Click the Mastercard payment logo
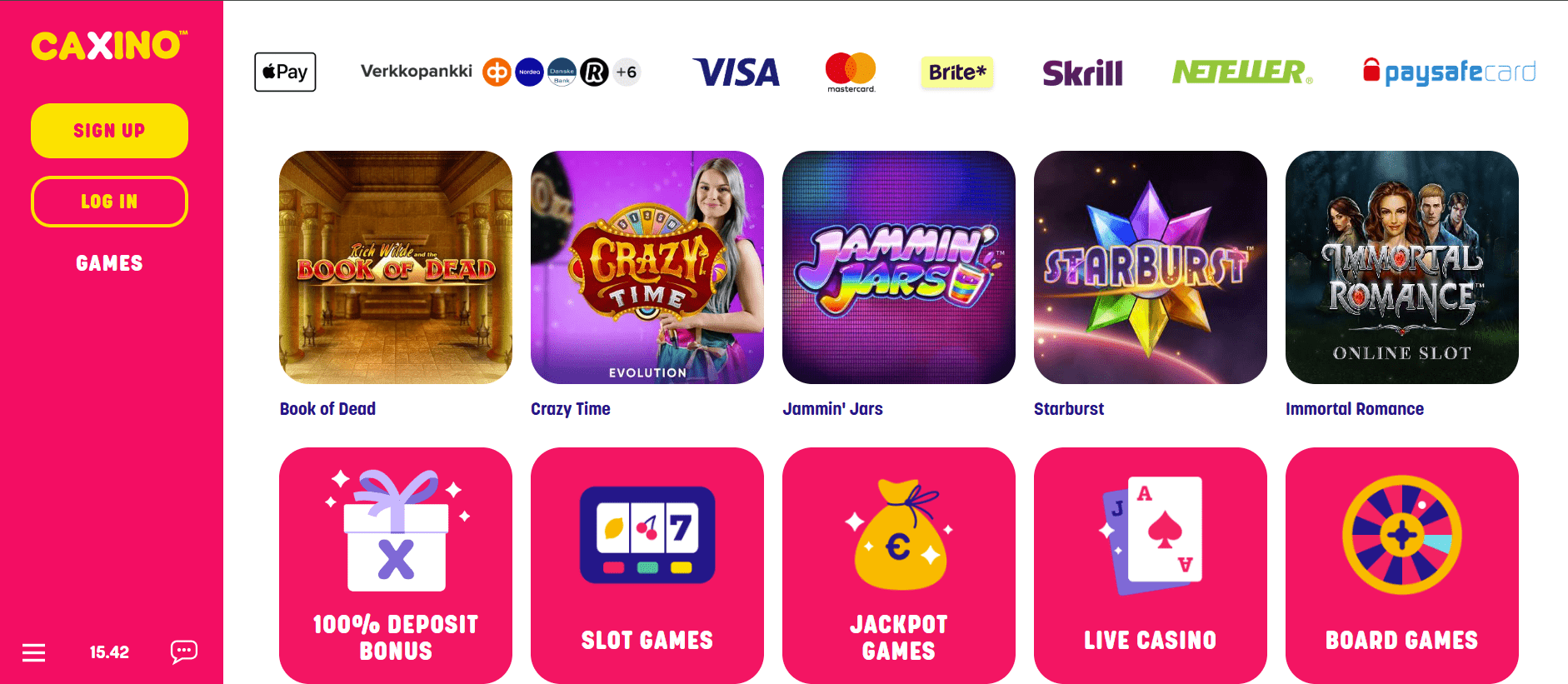The image size is (1568, 684). [851, 72]
